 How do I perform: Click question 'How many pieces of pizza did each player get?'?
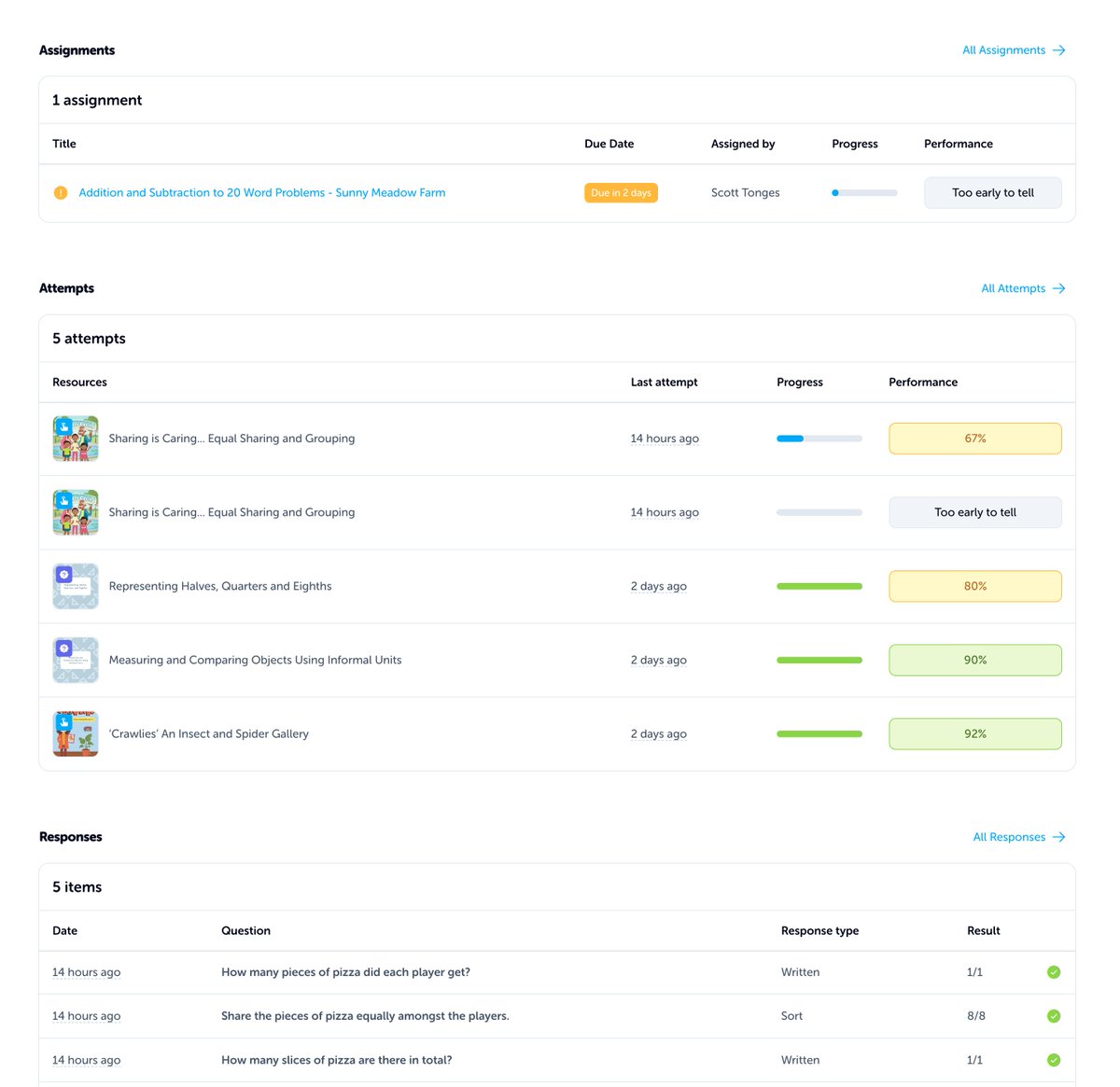tap(345, 972)
